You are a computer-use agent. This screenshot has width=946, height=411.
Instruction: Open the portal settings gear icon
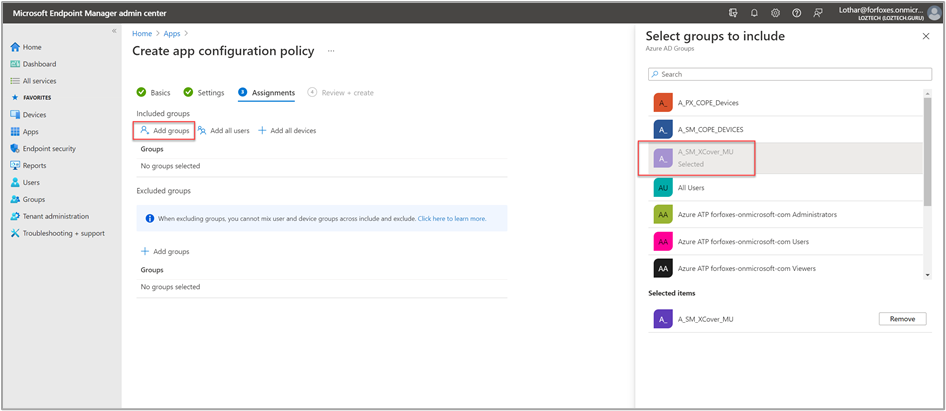[775, 13]
